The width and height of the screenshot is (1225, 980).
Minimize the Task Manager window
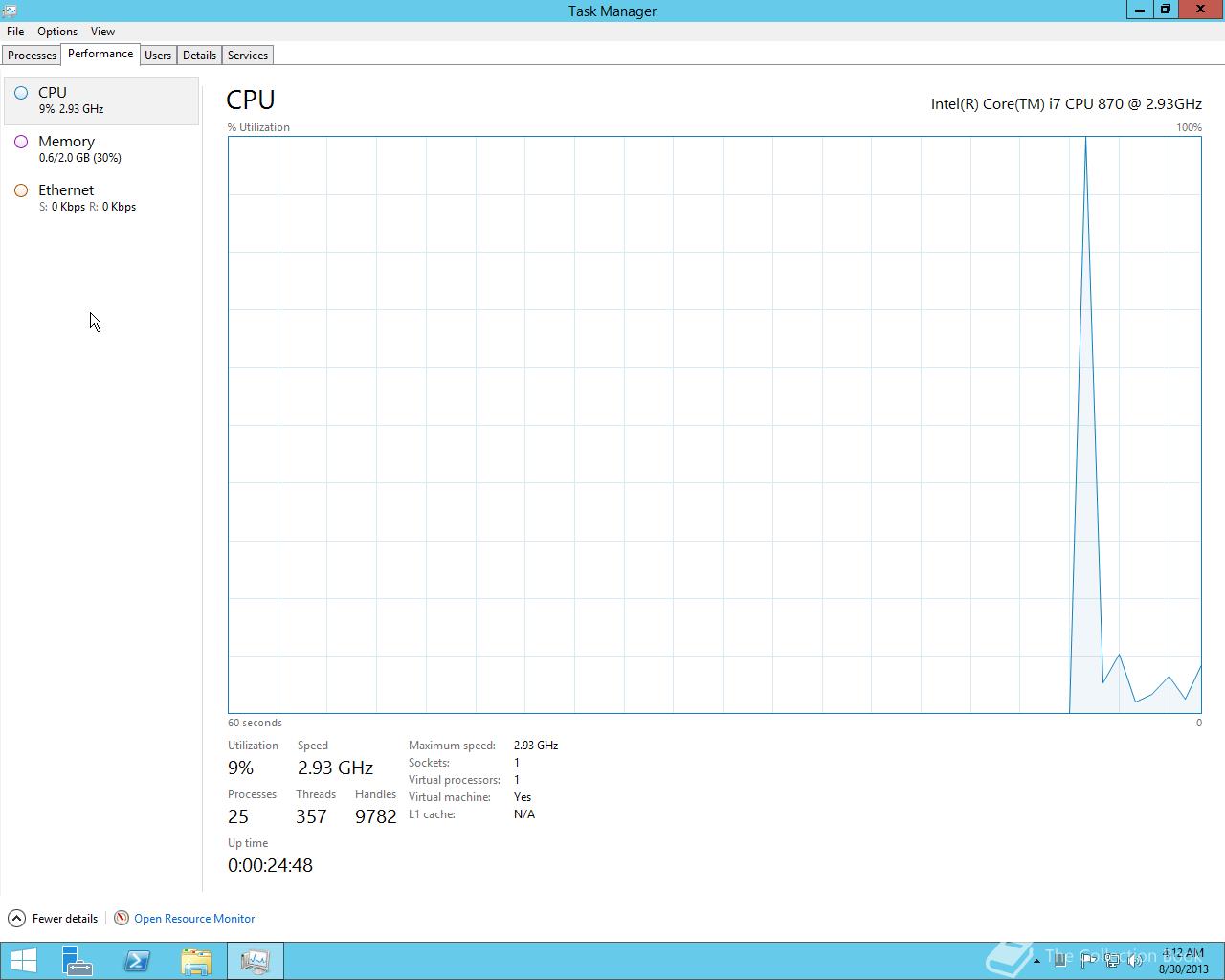(1139, 10)
